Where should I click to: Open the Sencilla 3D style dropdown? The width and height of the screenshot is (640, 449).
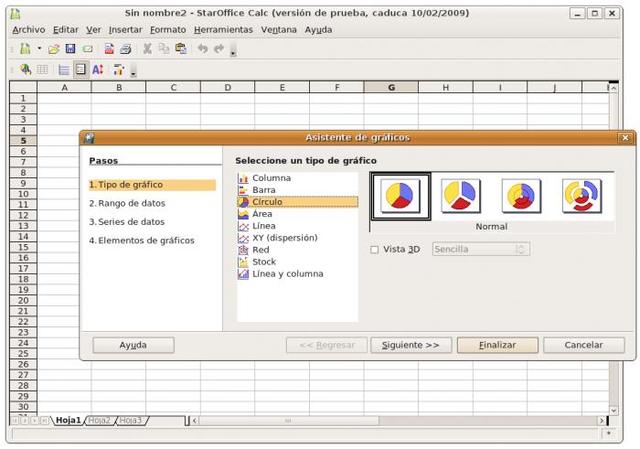click(x=481, y=249)
